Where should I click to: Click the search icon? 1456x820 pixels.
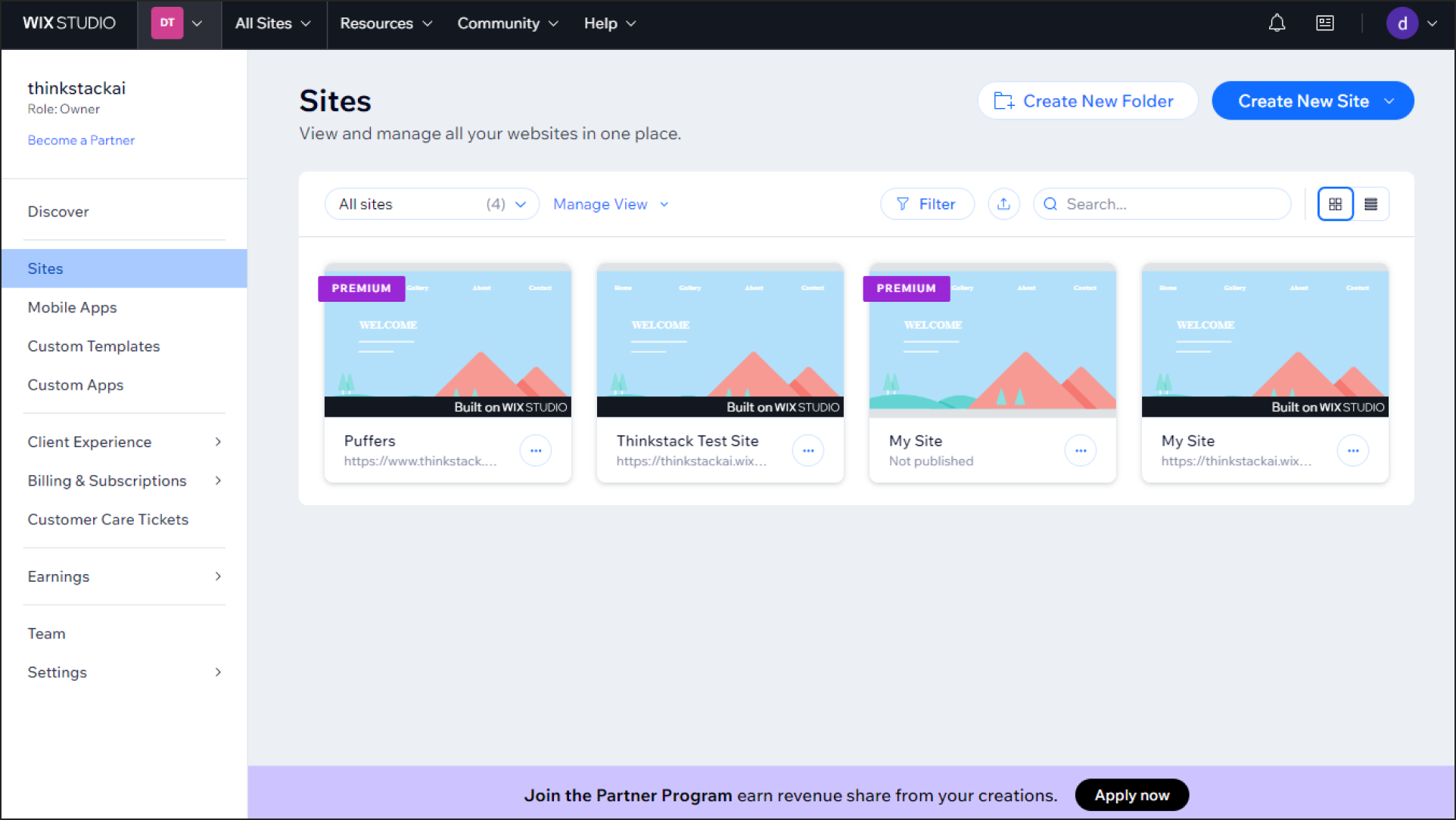(x=1050, y=204)
